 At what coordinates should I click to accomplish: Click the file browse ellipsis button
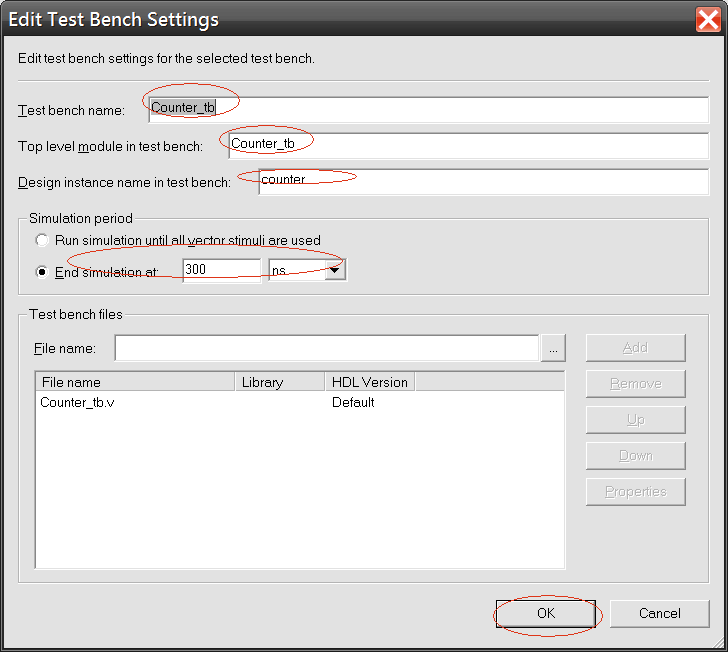click(x=554, y=348)
